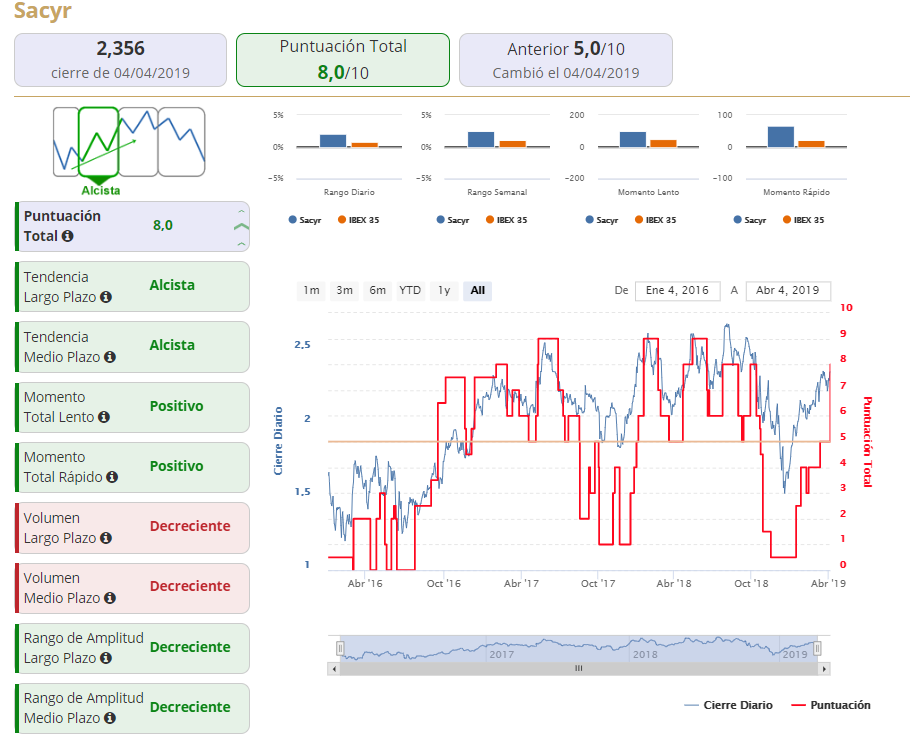This screenshot has height=735, width=910.
Task: Toggle Puntuación series in main chart legend
Action: click(x=831, y=705)
